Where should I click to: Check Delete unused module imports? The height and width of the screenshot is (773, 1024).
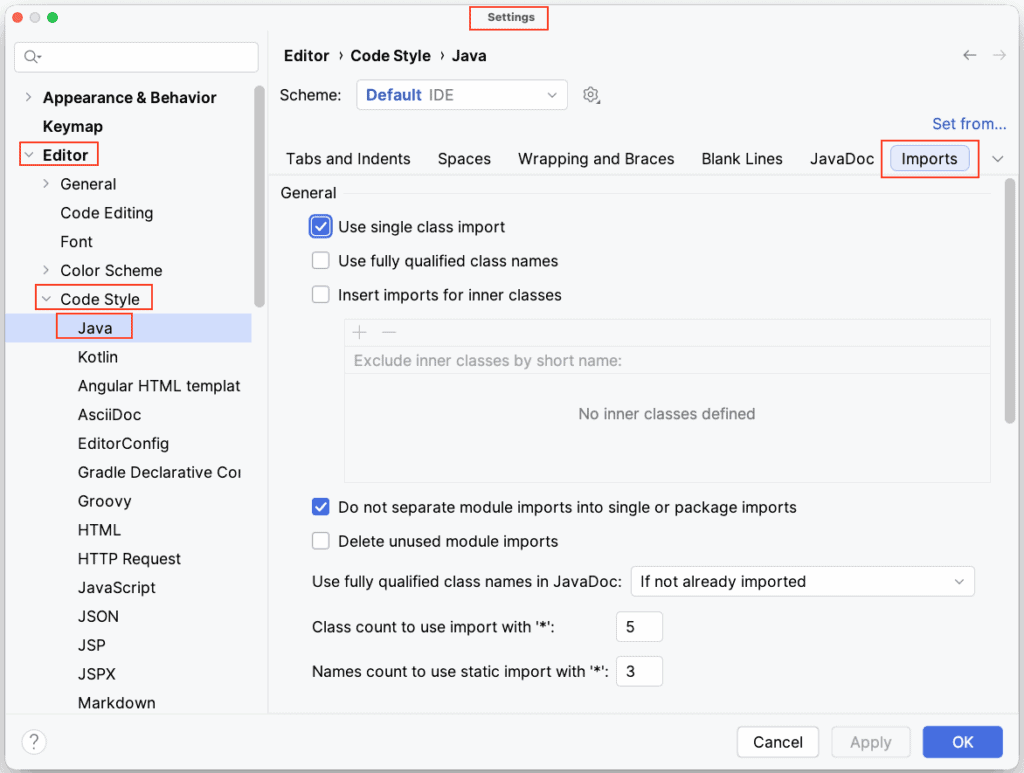coord(321,541)
